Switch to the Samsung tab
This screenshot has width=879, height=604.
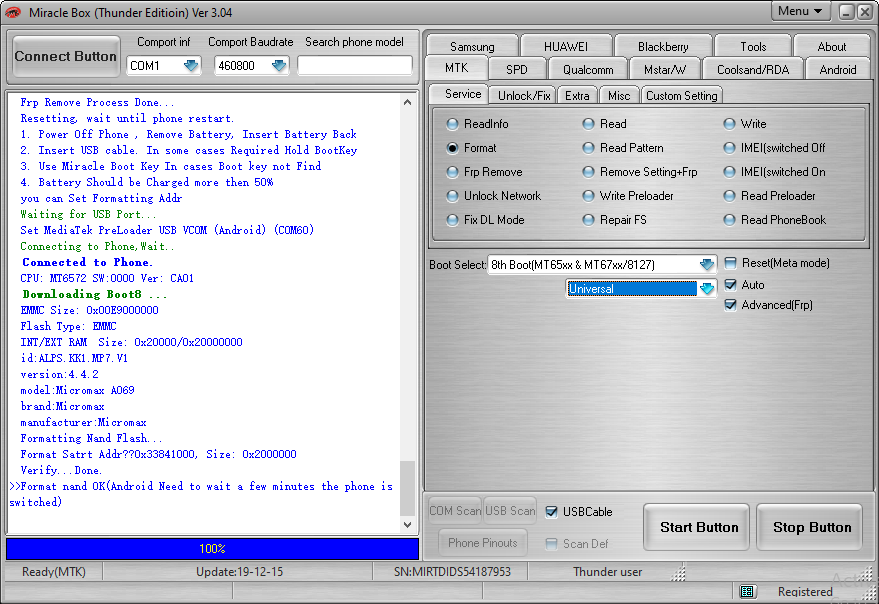pyautogui.click(x=472, y=47)
